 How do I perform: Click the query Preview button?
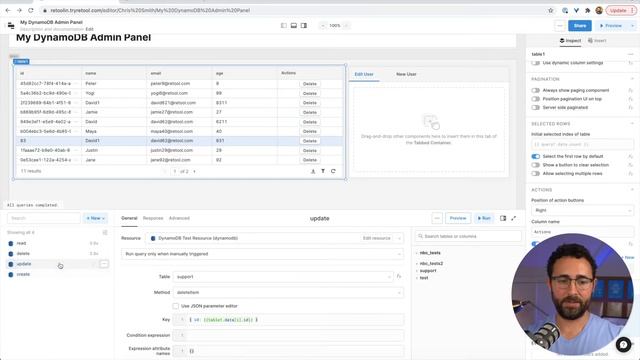(x=458, y=218)
